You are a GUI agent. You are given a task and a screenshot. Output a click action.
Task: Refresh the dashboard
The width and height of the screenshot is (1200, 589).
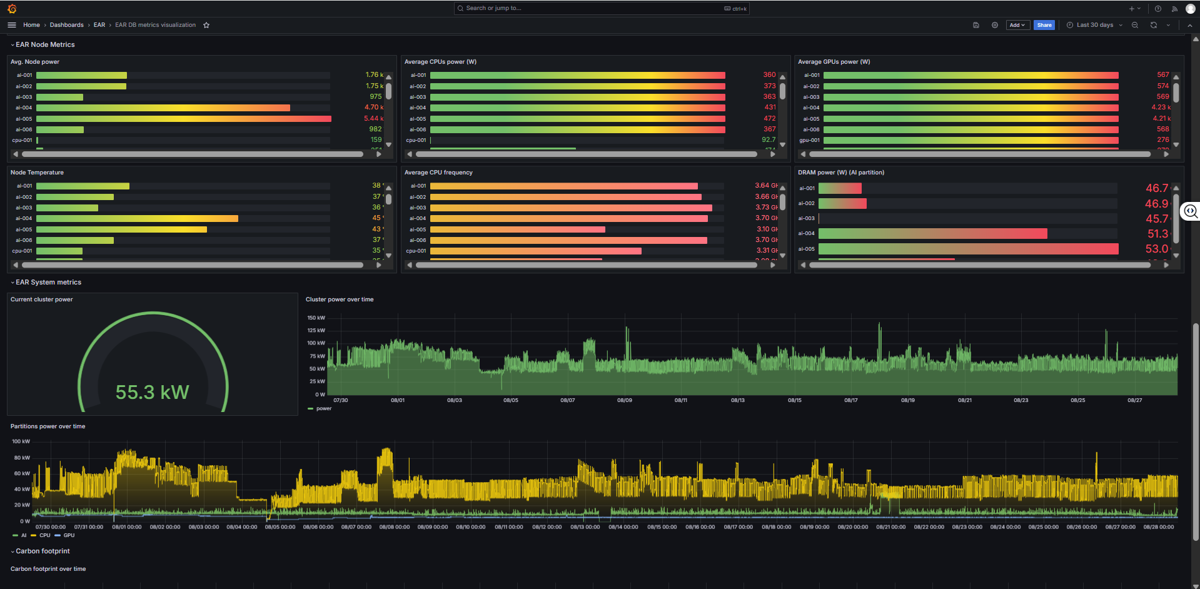coord(1153,25)
